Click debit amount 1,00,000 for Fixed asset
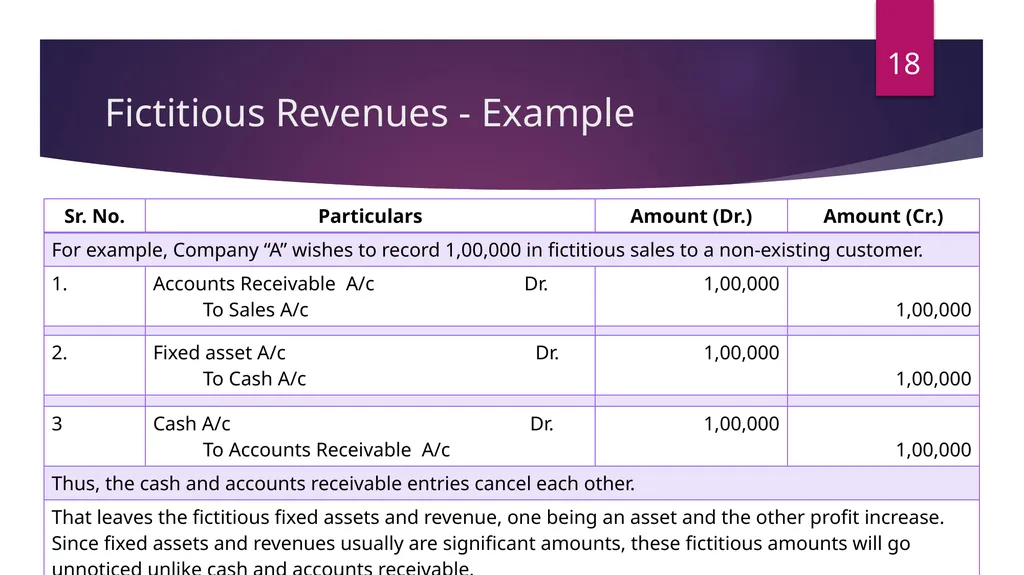The width and height of the screenshot is (1024, 575). tap(741, 353)
